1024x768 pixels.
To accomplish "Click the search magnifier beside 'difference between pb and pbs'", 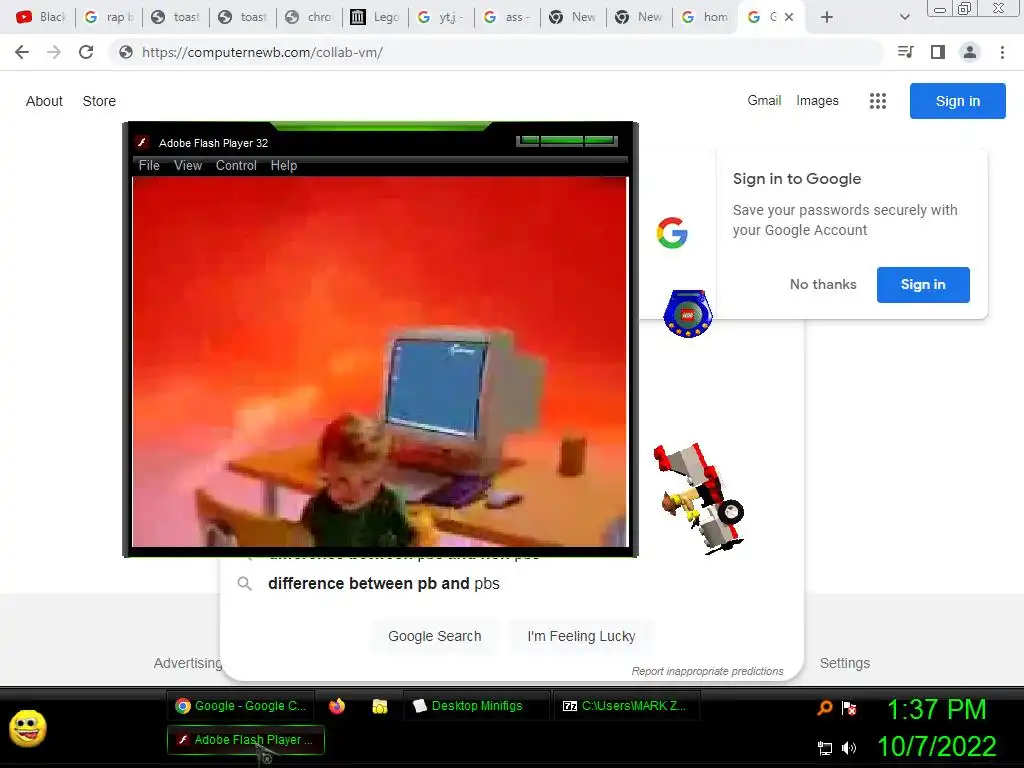I will pyautogui.click(x=244, y=583).
